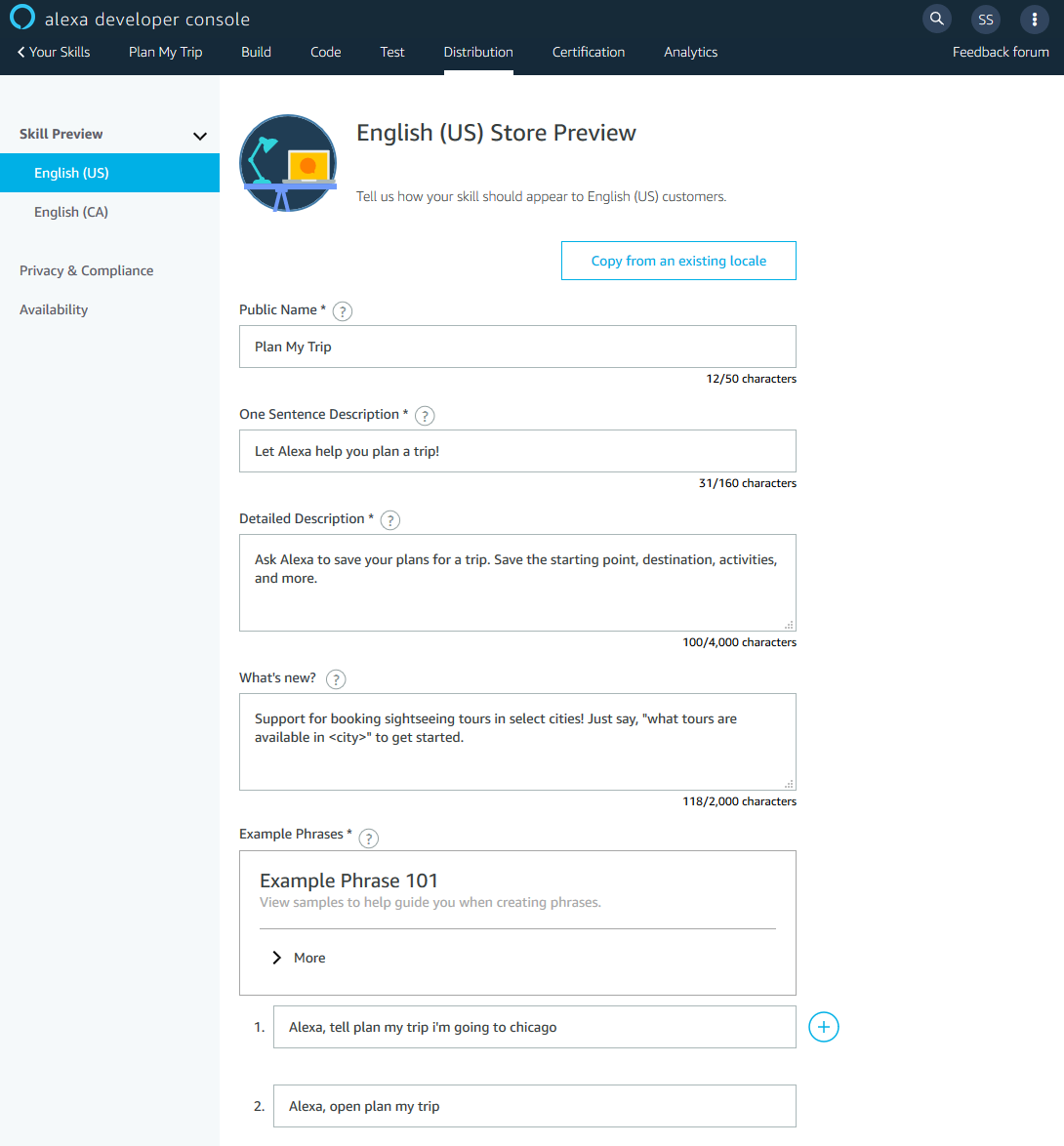Screen dimensions: 1064x1146
Task: Add a new example phrase with the plus icon
Action: tap(823, 1026)
